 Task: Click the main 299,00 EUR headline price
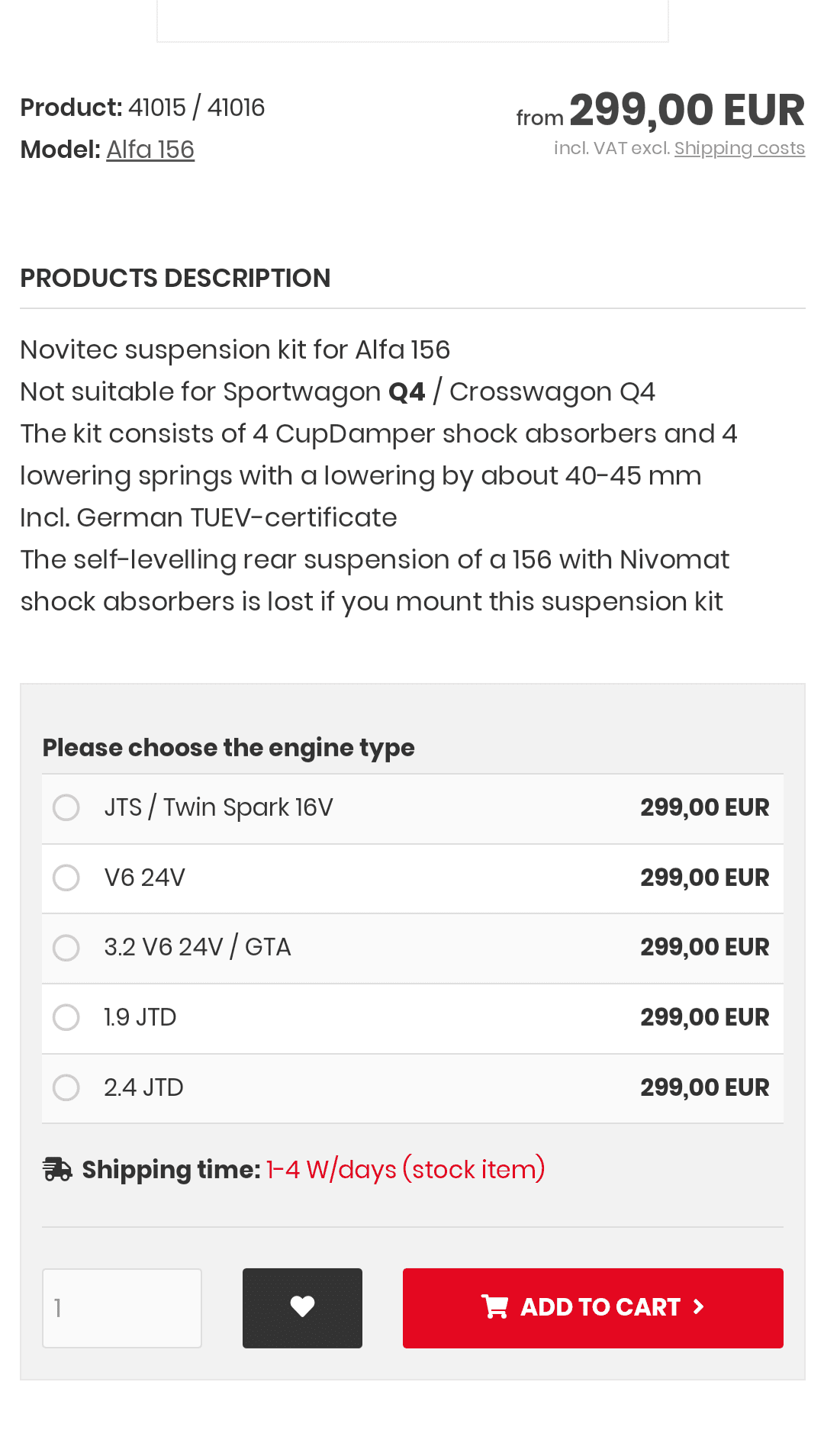pos(687,110)
